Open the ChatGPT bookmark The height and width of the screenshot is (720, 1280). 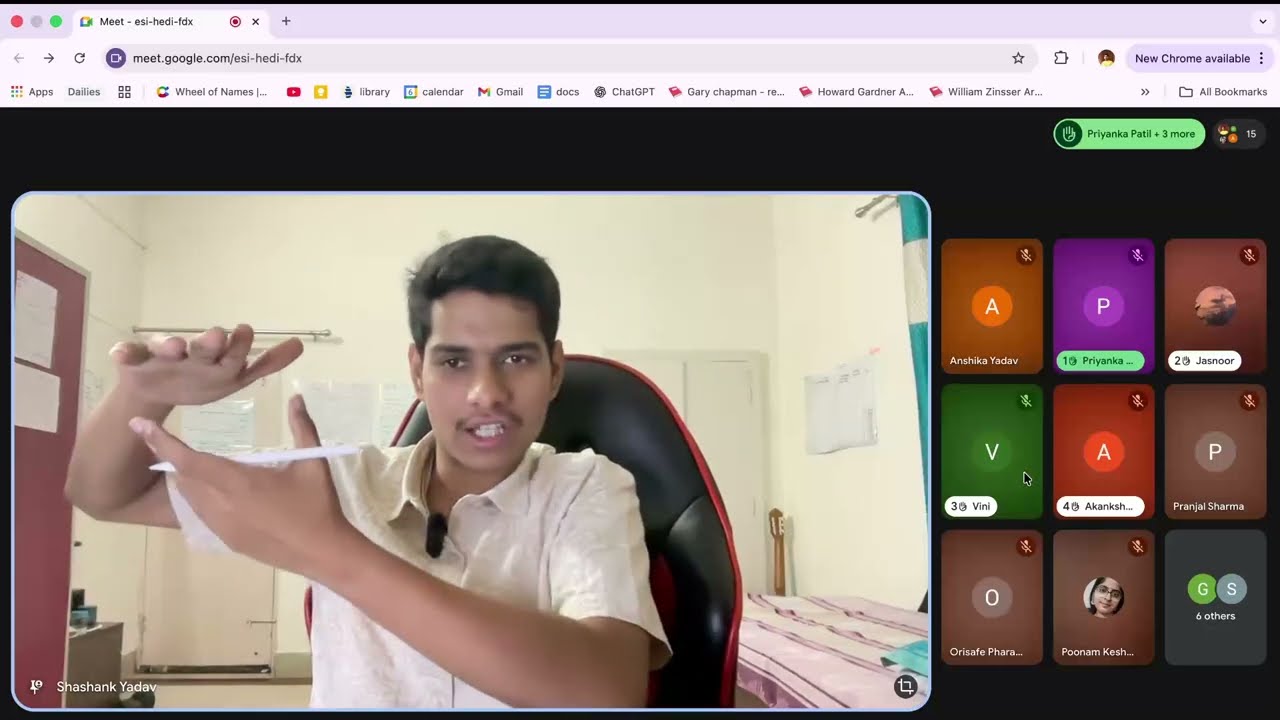coord(624,92)
